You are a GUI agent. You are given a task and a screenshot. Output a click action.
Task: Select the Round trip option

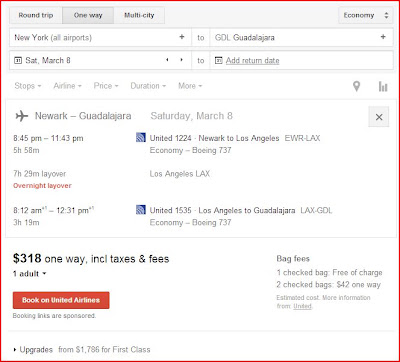(36, 15)
